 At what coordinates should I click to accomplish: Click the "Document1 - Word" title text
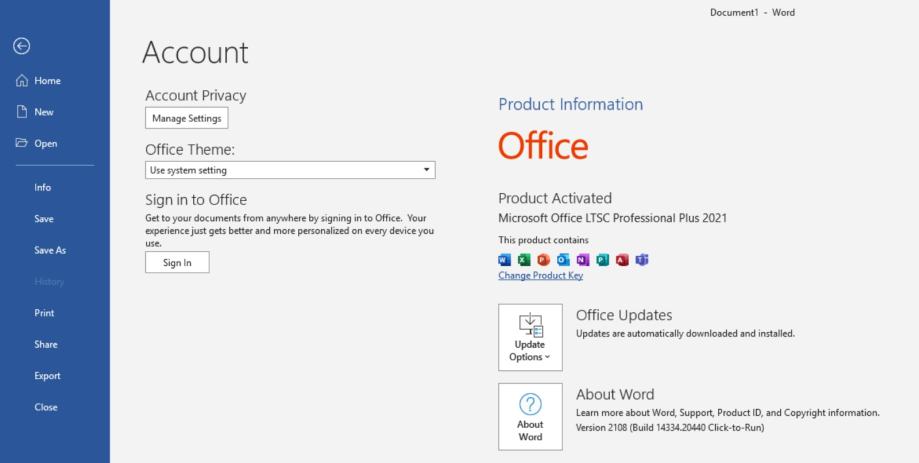(x=753, y=12)
